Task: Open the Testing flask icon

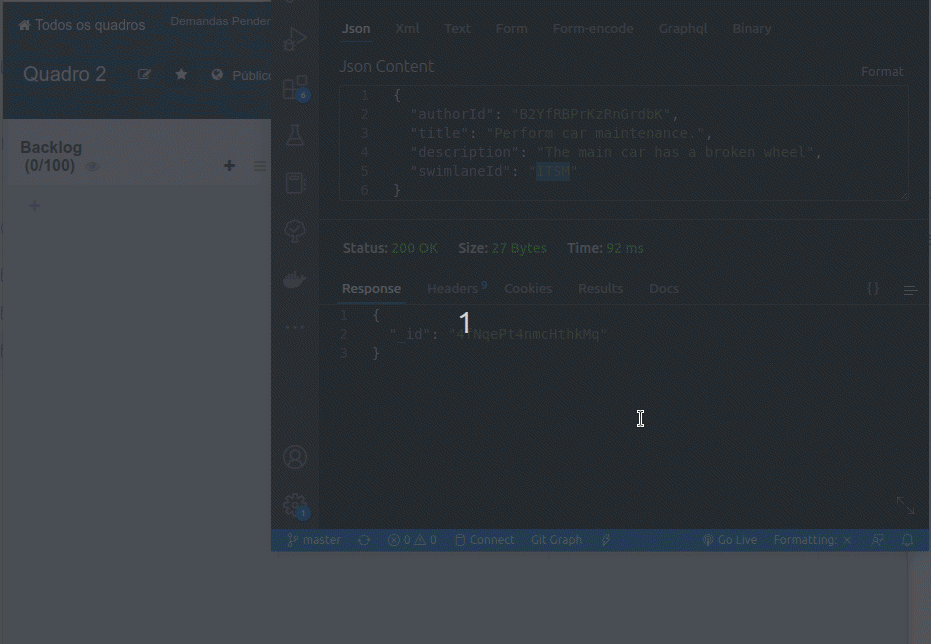Action: coord(295,135)
